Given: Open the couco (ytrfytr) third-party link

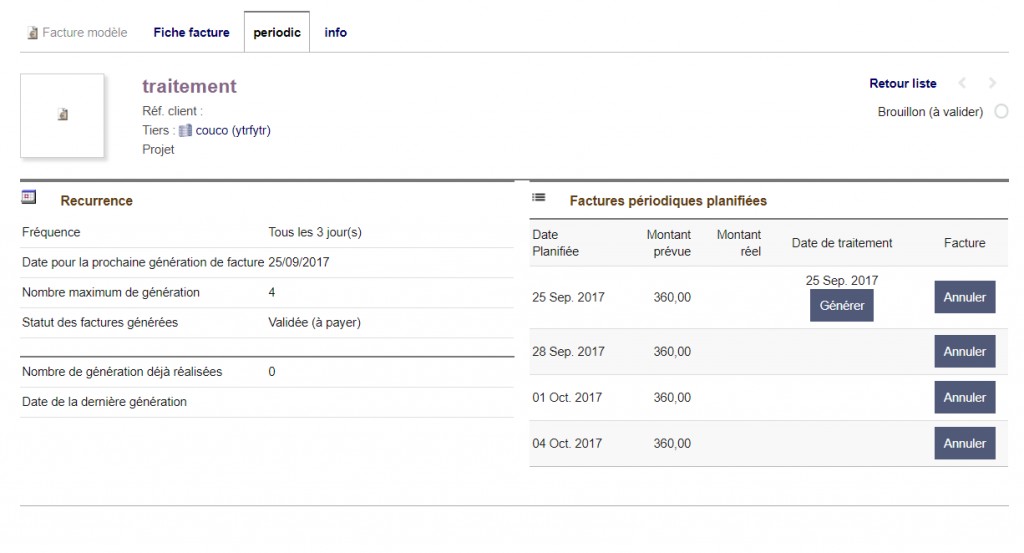Looking at the screenshot, I should click(x=232, y=131).
